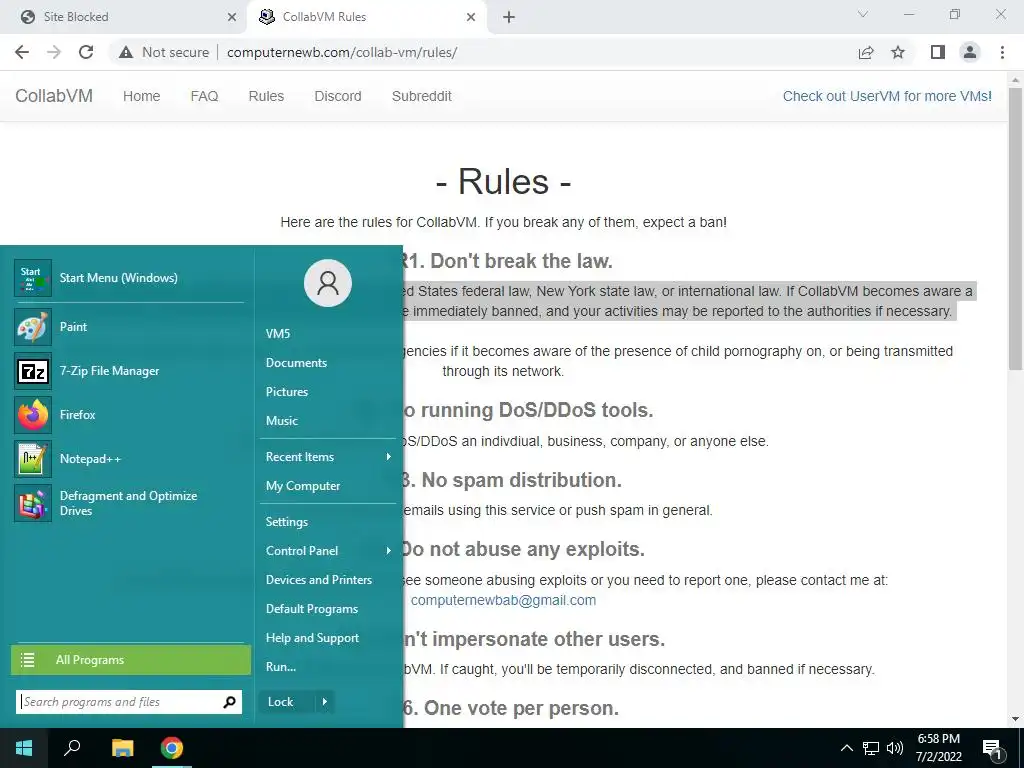The width and height of the screenshot is (1024, 768).
Task: Show hidden system tray icons
Action: (846, 748)
